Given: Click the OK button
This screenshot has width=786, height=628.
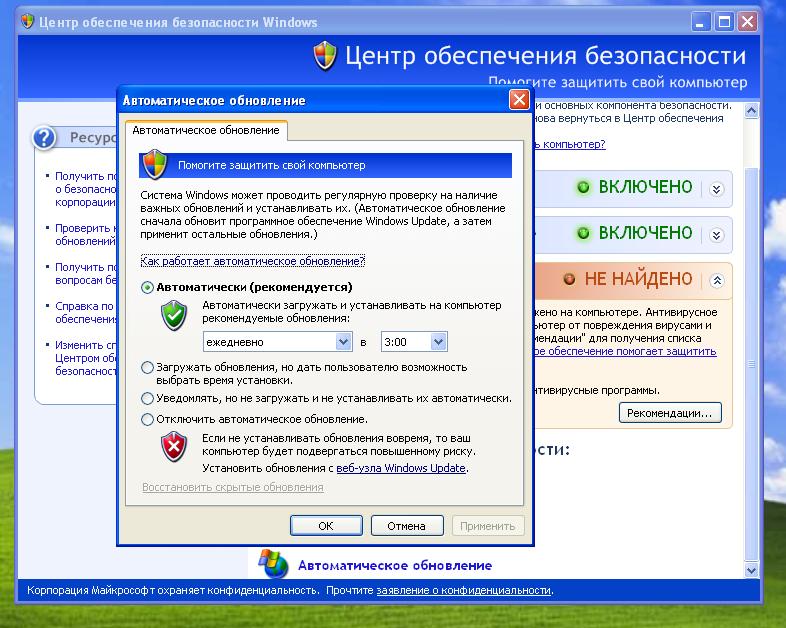Looking at the screenshot, I should pyautogui.click(x=326, y=526).
